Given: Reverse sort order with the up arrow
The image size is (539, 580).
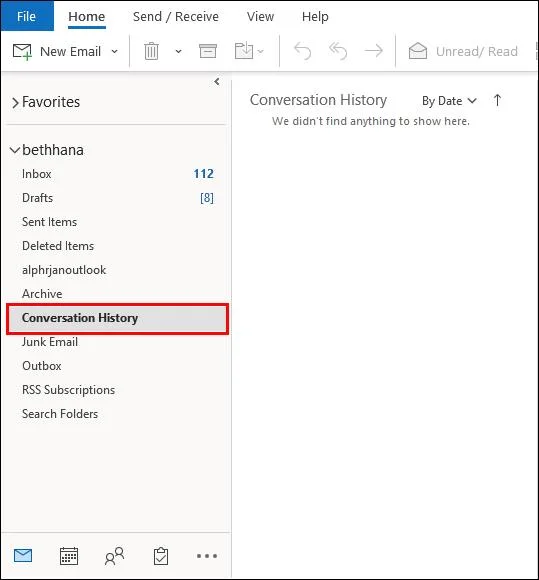Looking at the screenshot, I should pyautogui.click(x=497, y=100).
